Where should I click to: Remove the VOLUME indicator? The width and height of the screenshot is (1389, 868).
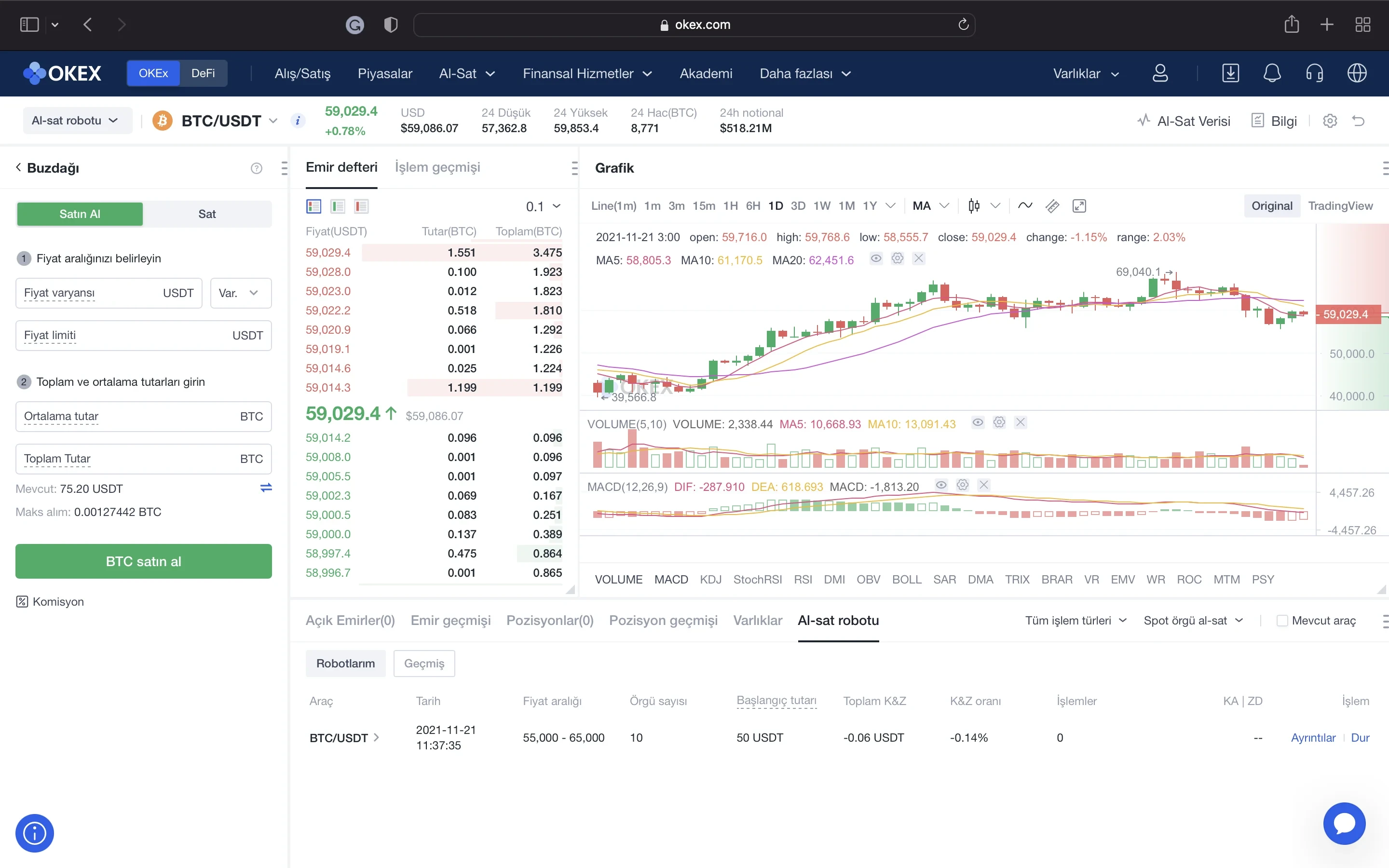[x=1021, y=422]
